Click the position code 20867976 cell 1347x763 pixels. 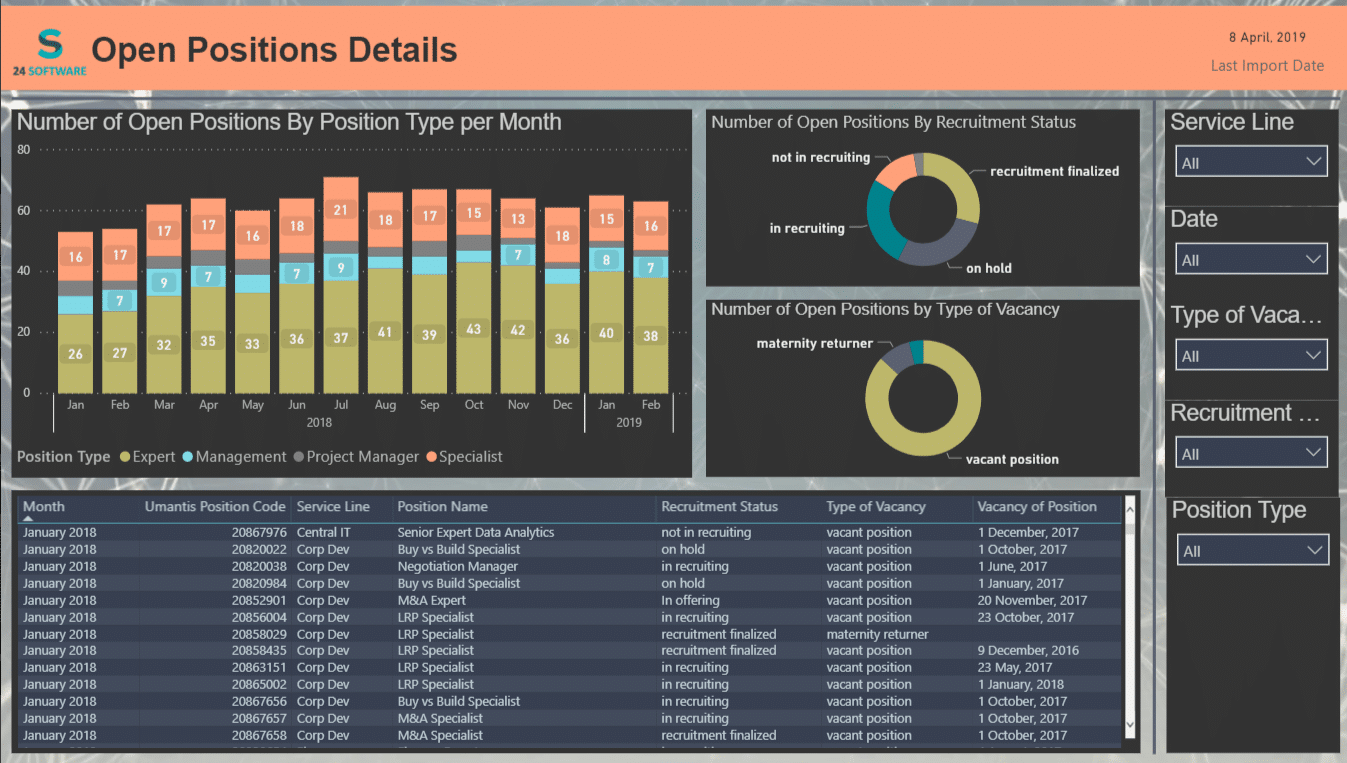(x=259, y=533)
